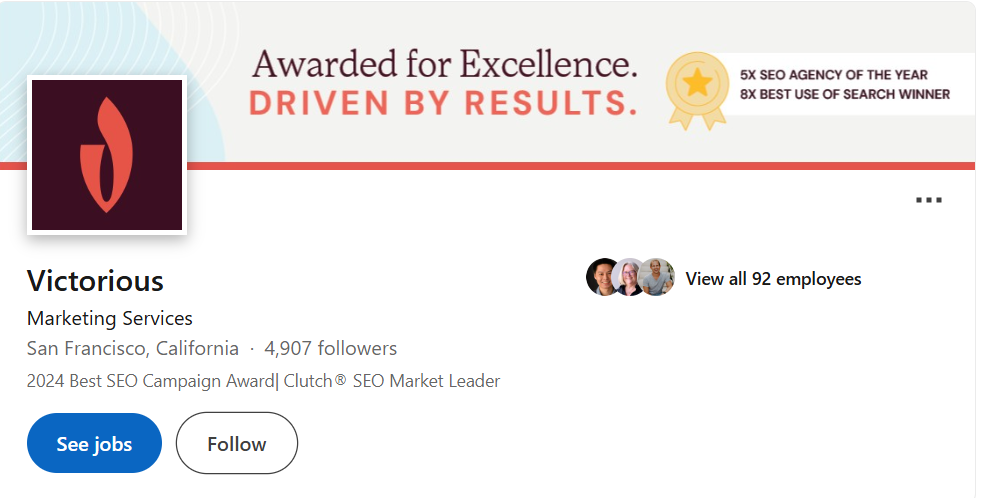Click the 4,907 followers count
The height and width of the screenshot is (498, 982).
click(330, 349)
